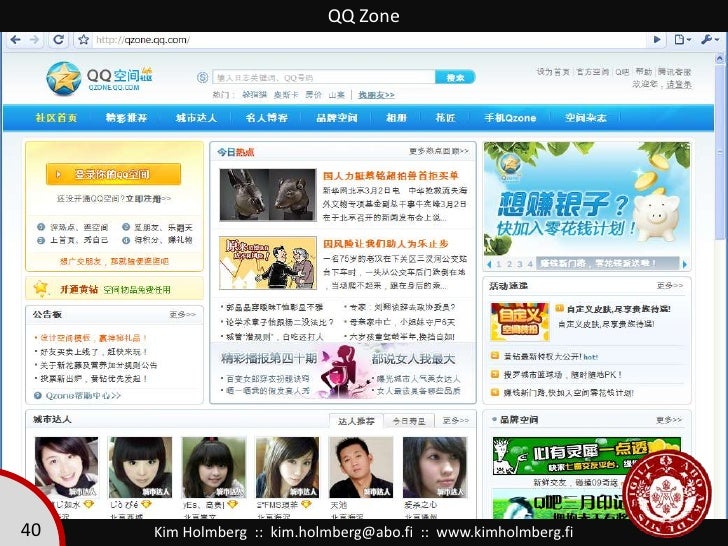
Task: Show next banner with right arrow
Action: click(684, 264)
